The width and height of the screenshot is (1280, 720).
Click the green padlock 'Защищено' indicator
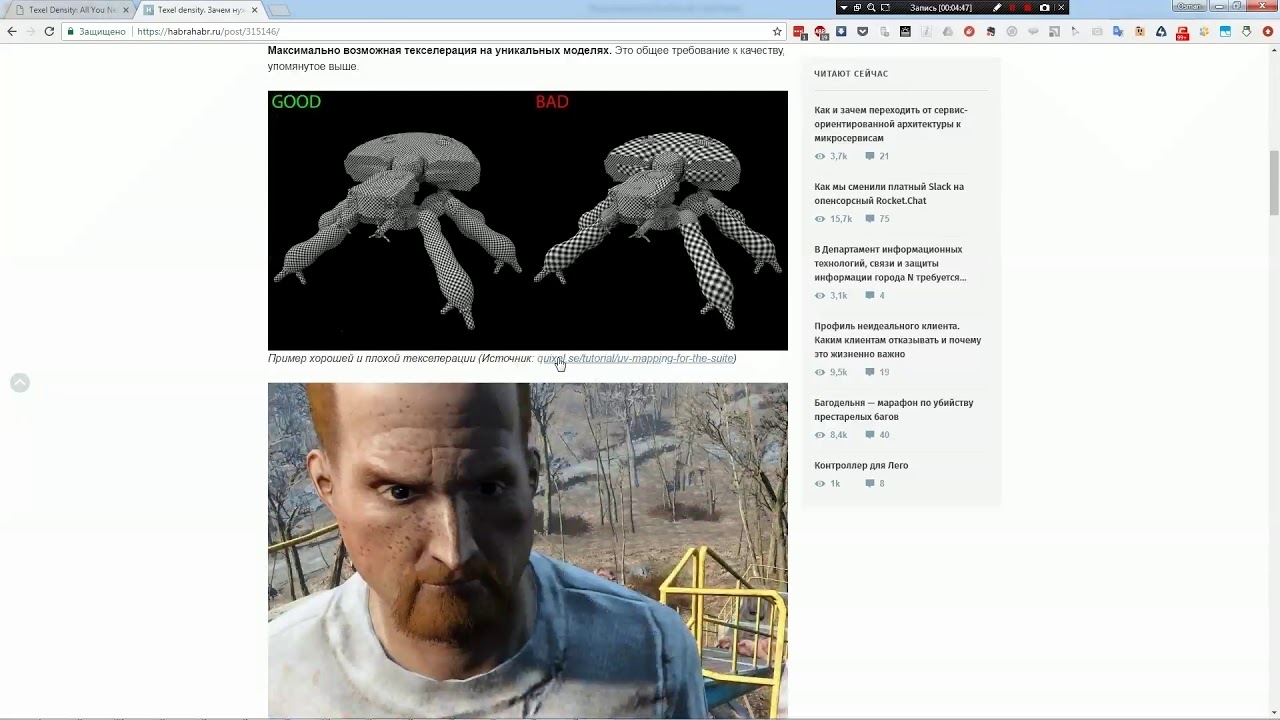click(x=97, y=32)
